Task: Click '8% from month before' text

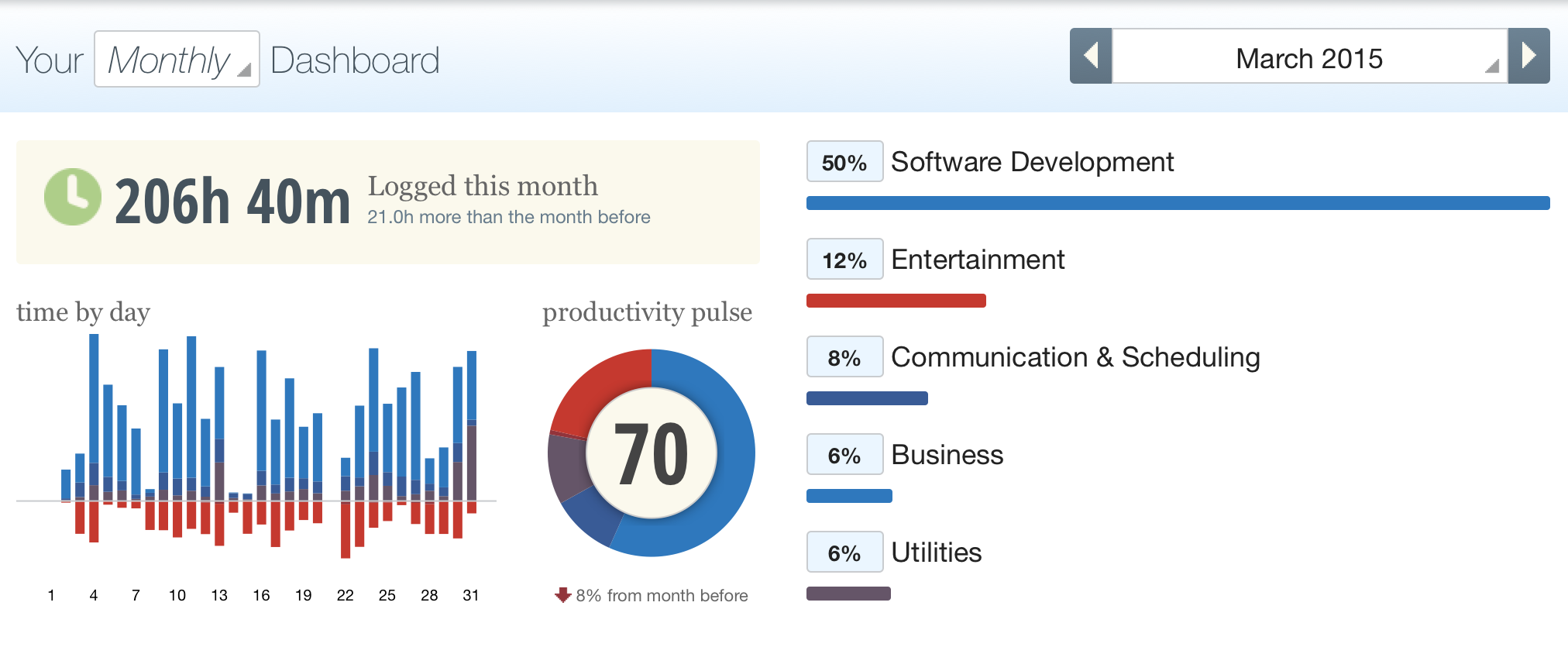Action: click(662, 595)
